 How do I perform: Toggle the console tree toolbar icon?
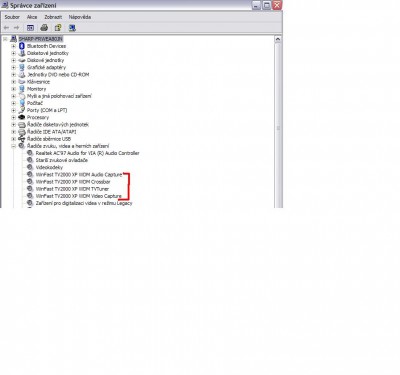click(30, 28)
